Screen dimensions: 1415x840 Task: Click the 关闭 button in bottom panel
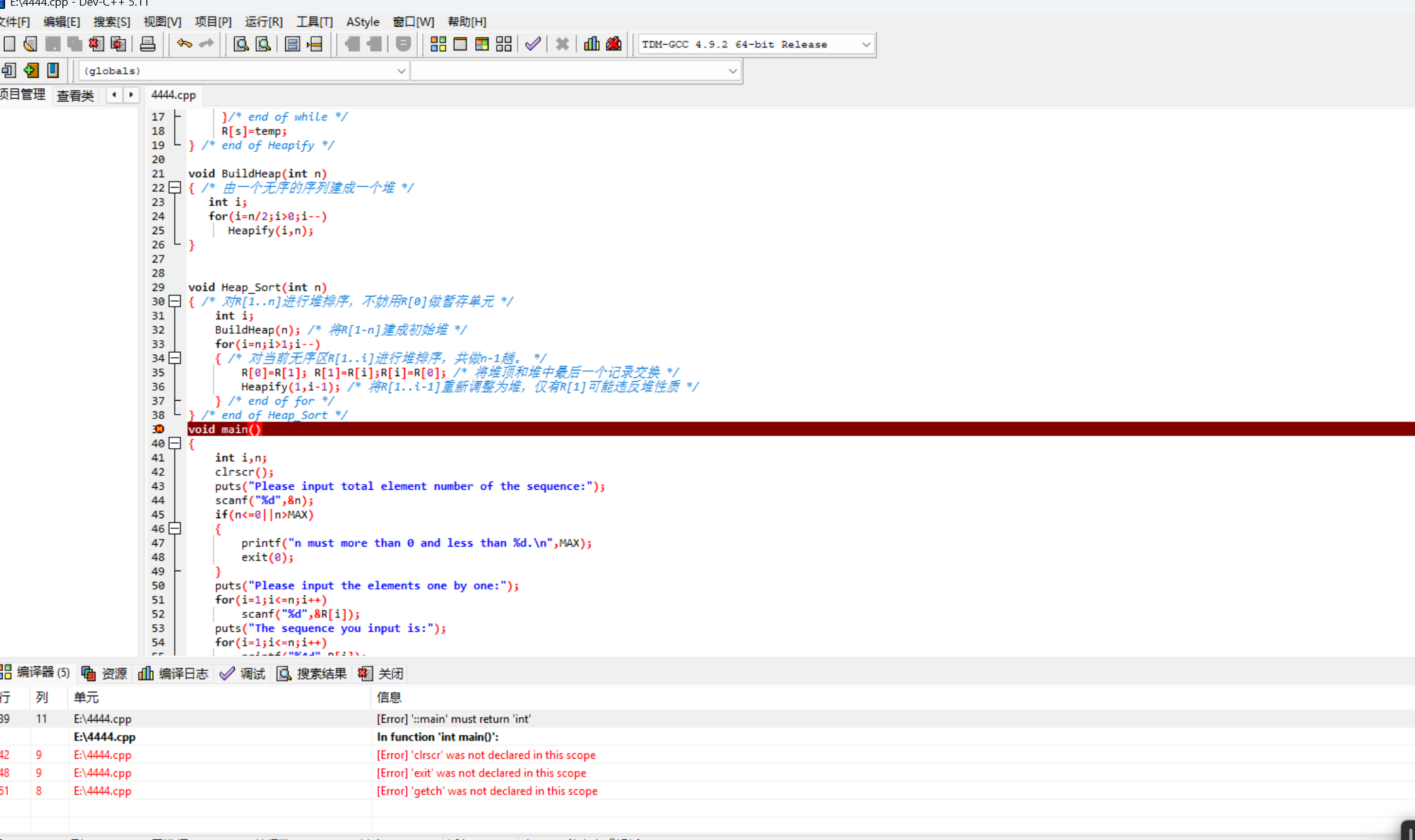point(382,673)
